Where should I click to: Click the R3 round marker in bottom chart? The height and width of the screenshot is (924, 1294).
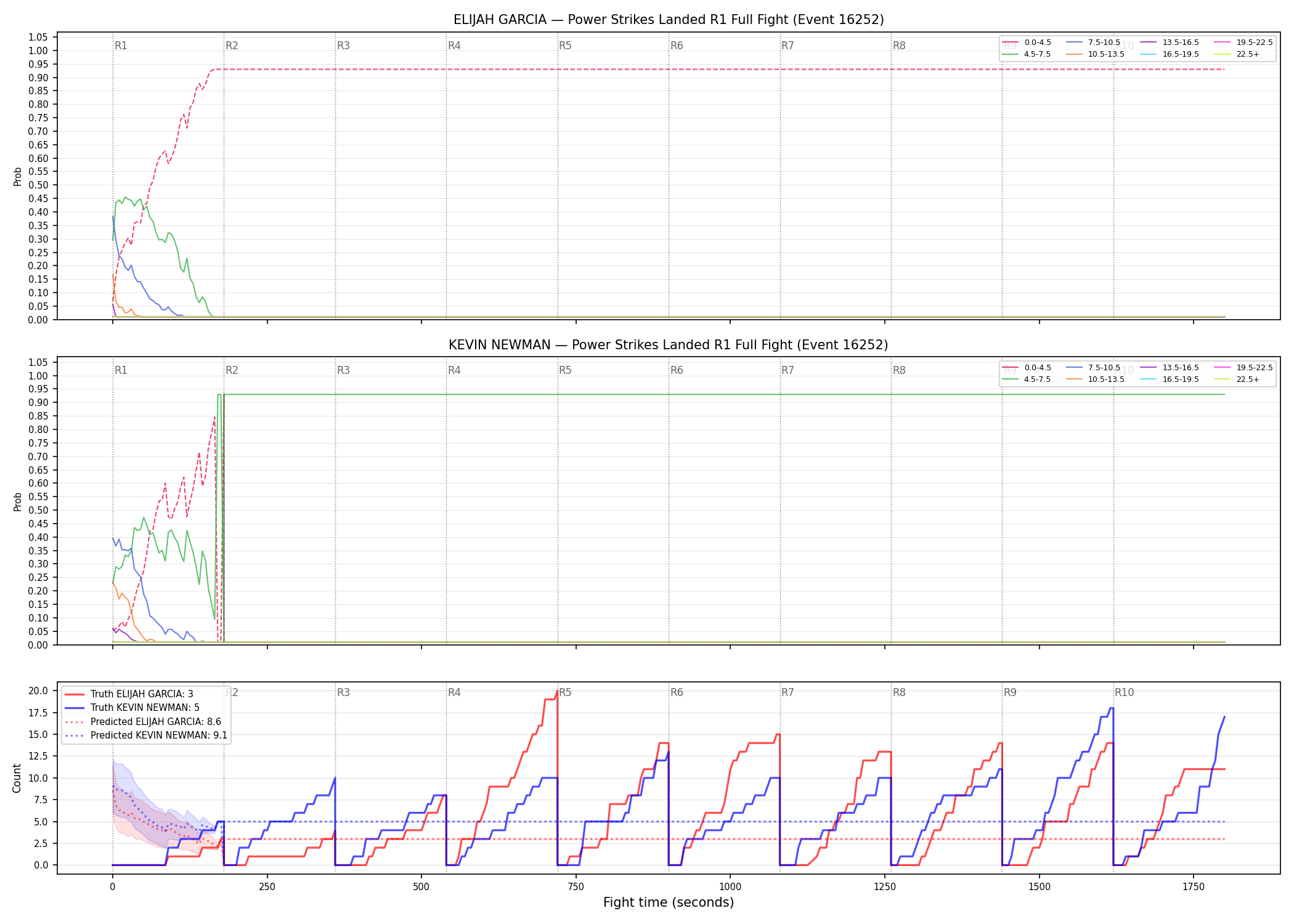point(343,692)
